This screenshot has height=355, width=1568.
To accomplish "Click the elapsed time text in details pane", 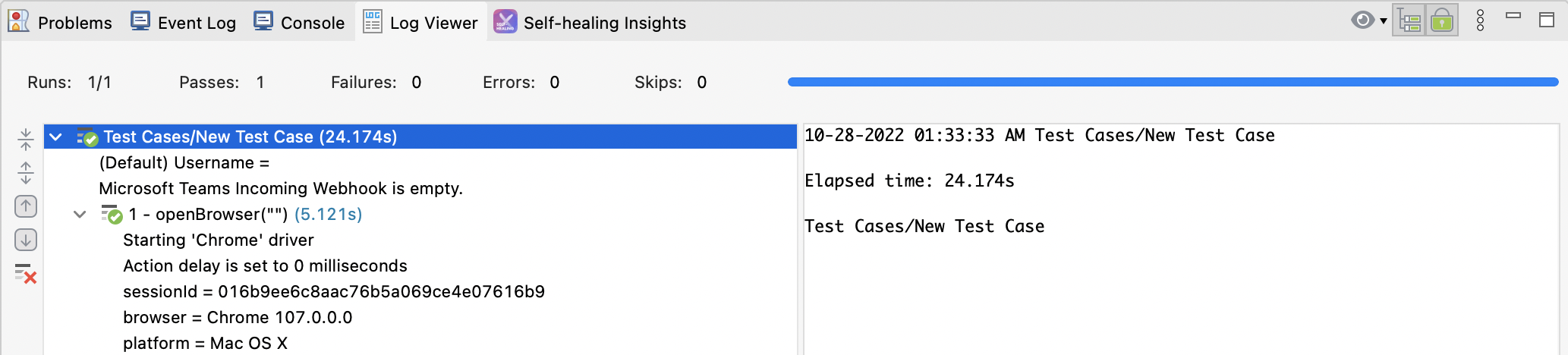I will pyautogui.click(x=909, y=181).
